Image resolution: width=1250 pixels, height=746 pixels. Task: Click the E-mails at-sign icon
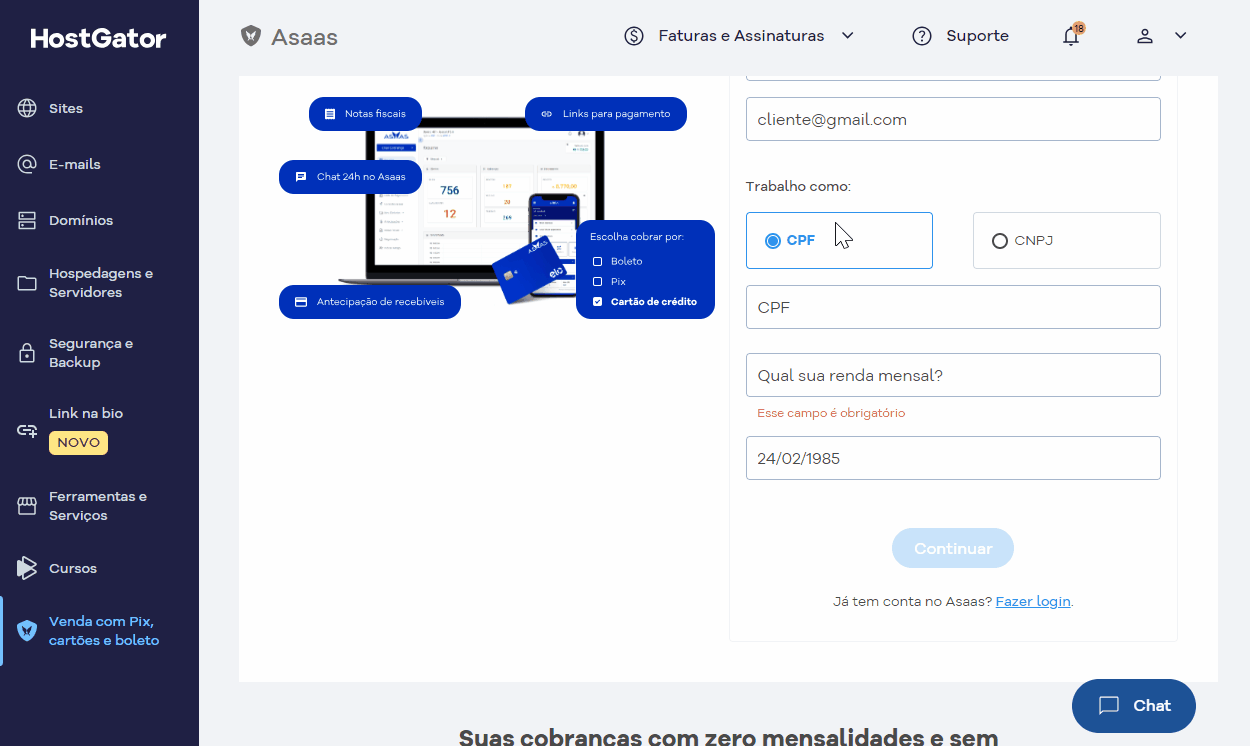(27, 164)
